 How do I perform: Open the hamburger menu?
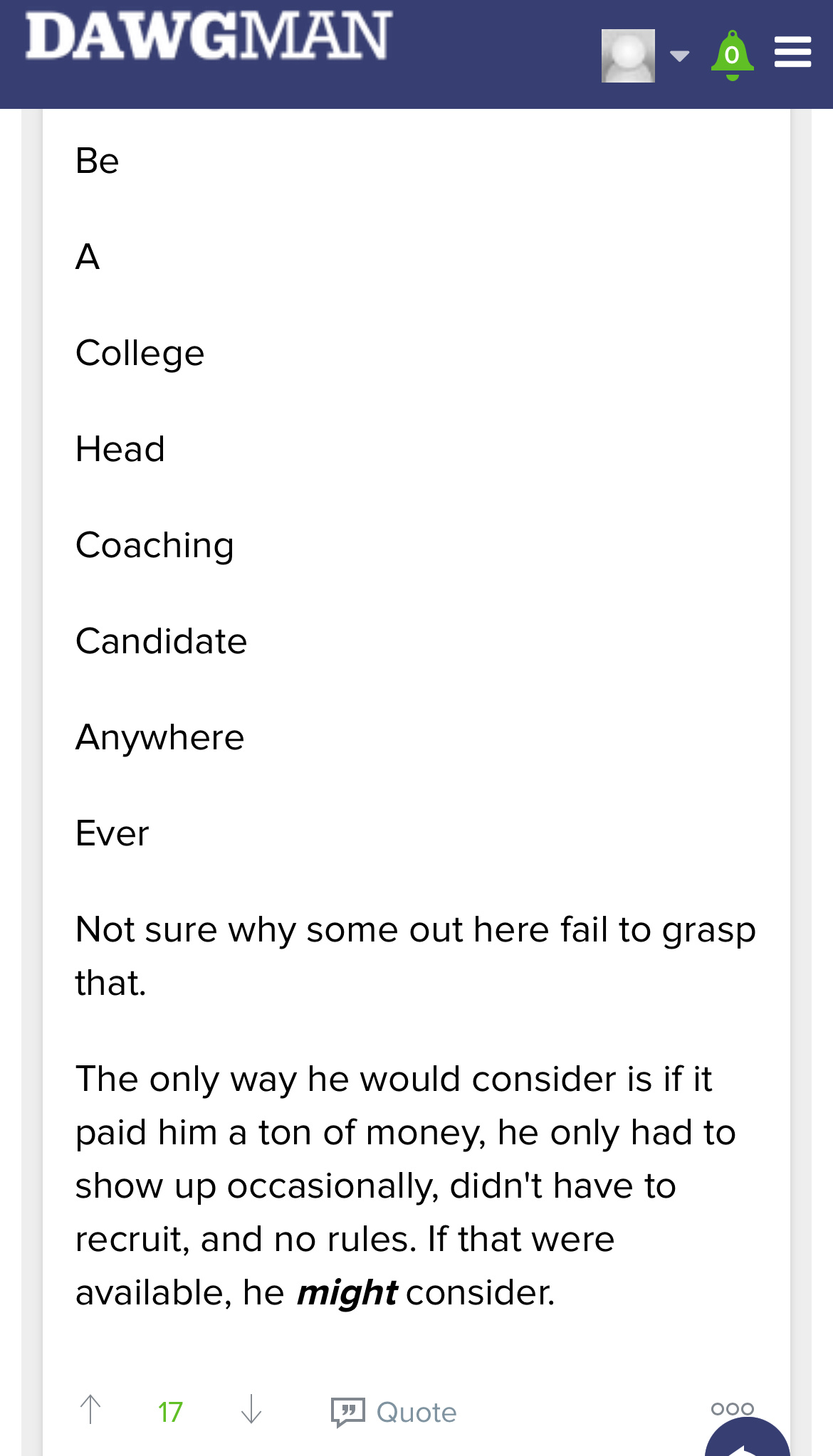792,53
